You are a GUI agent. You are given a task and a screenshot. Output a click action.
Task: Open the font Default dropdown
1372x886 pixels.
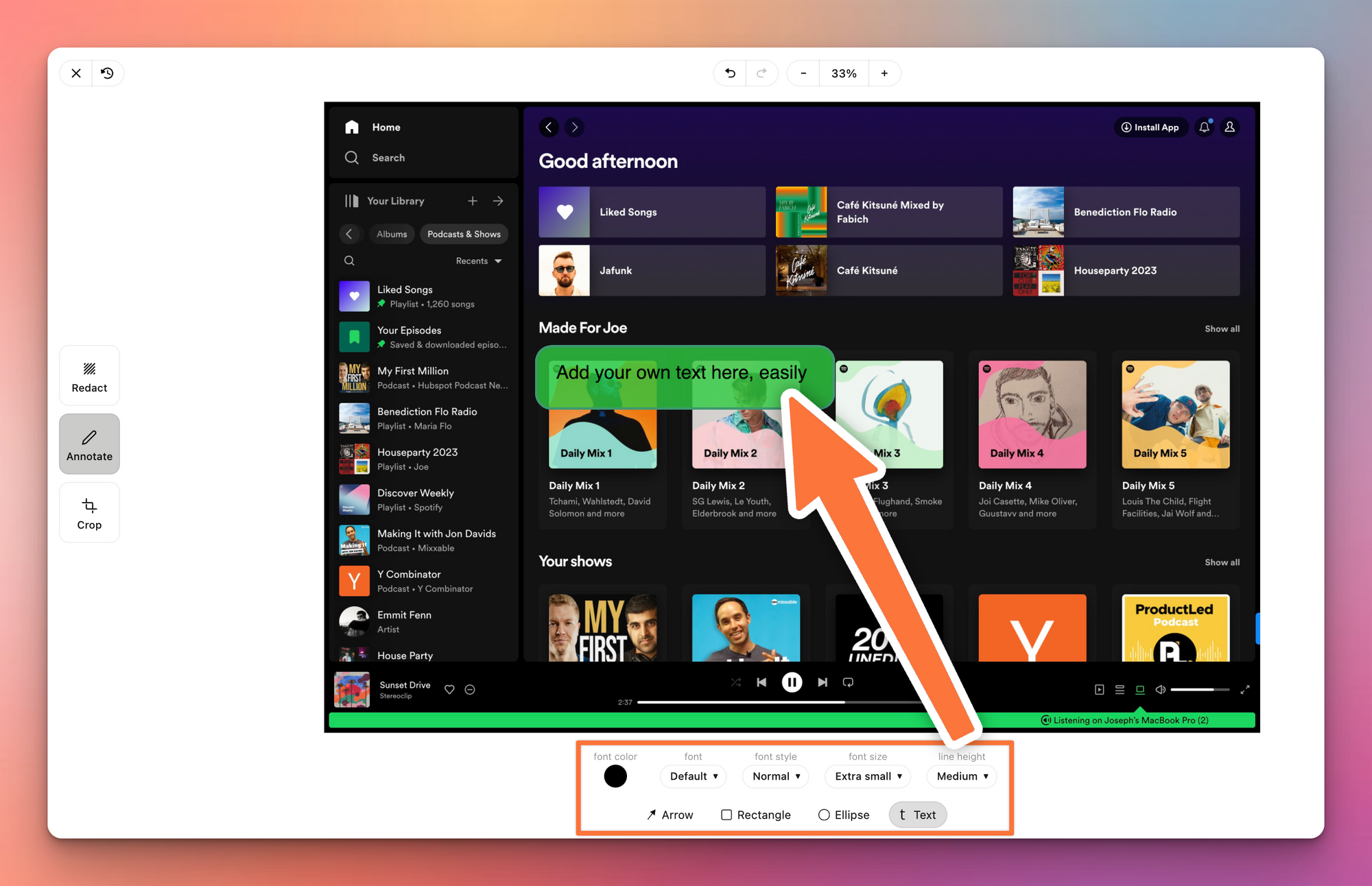[694, 776]
